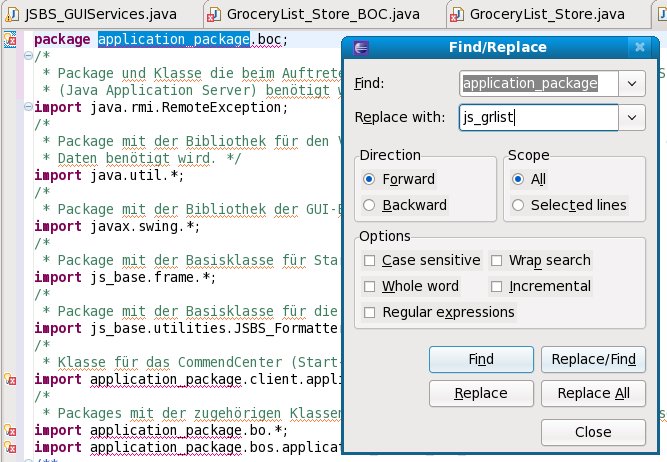
Task: Expand the Replace with history dropdown
Action: tap(632, 118)
